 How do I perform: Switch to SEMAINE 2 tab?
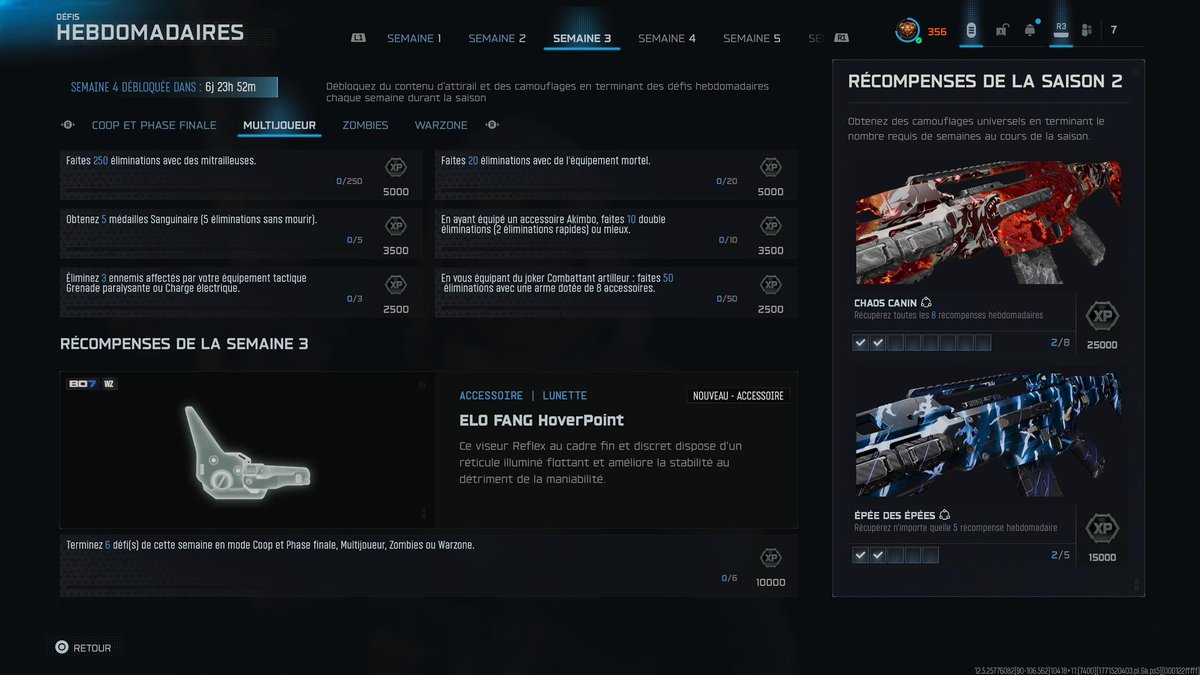(x=497, y=39)
